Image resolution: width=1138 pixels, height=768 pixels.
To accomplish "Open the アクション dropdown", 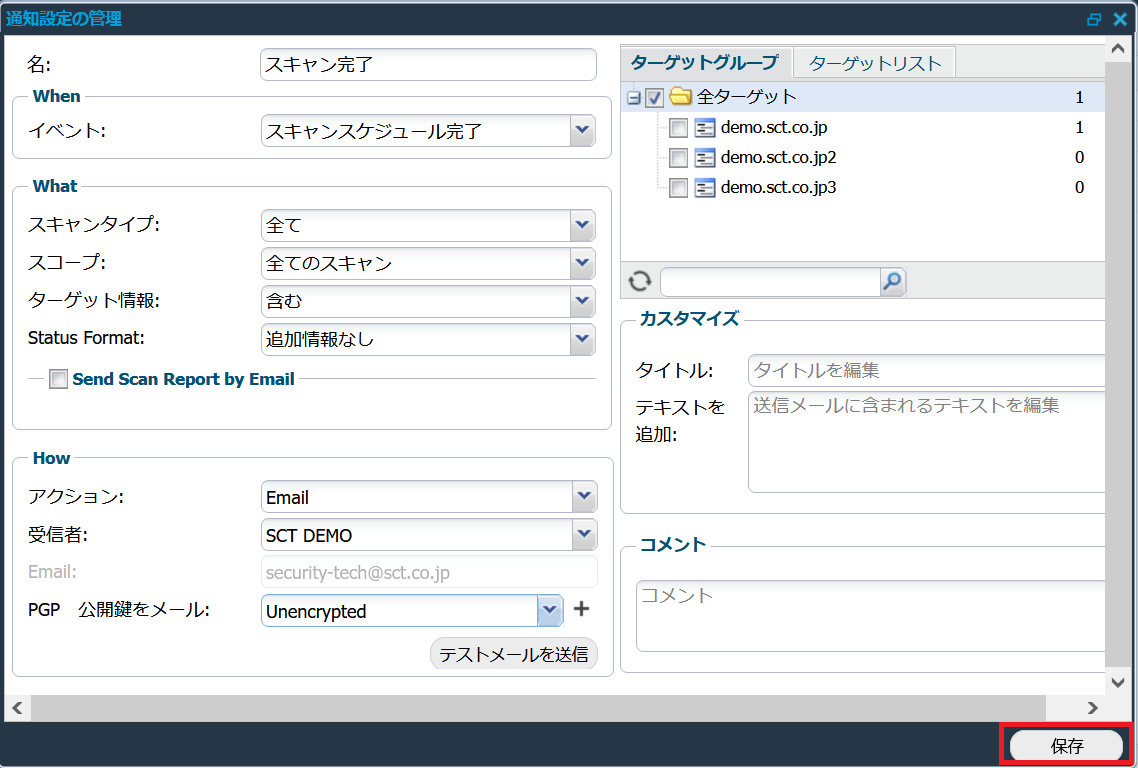I will pos(584,497).
